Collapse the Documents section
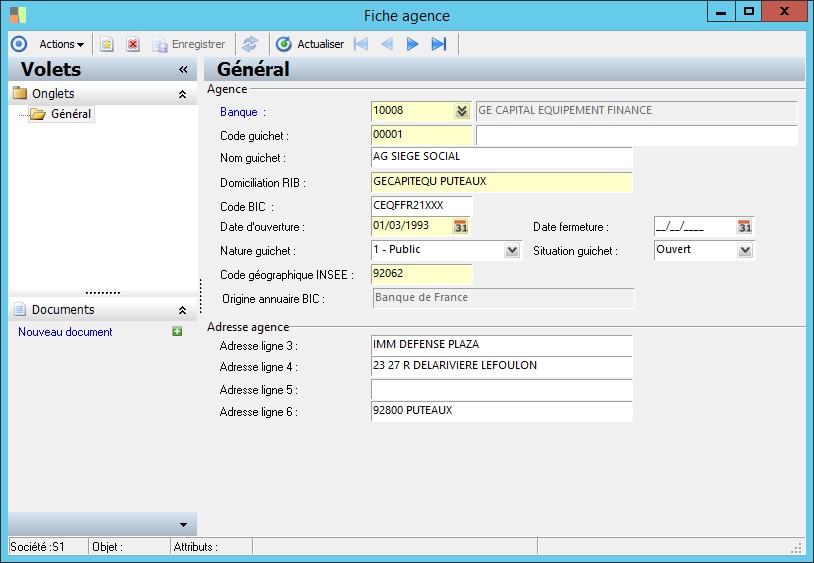814x563 pixels. (182, 310)
